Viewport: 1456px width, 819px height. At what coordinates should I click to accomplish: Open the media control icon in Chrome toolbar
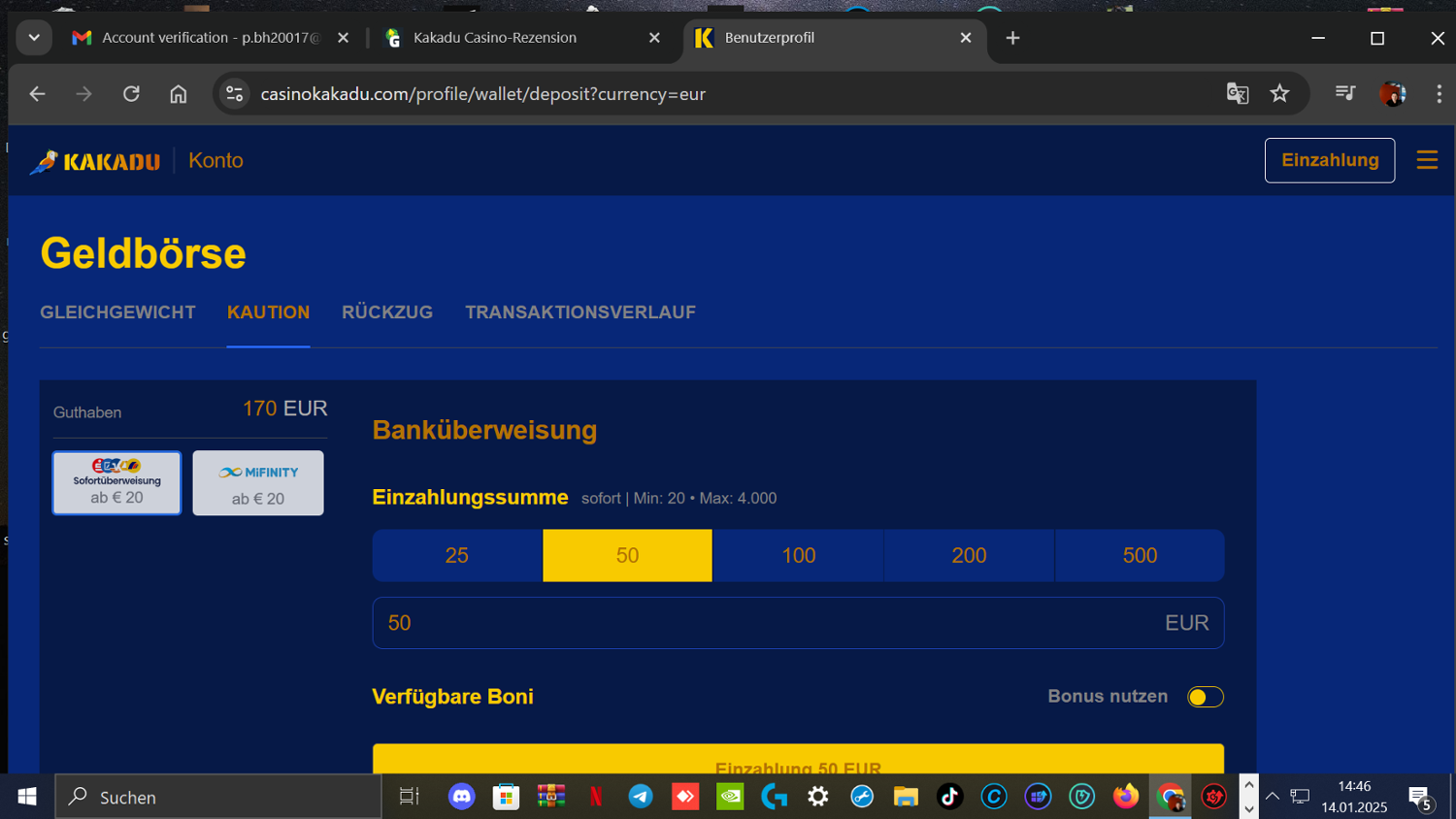point(1344,93)
